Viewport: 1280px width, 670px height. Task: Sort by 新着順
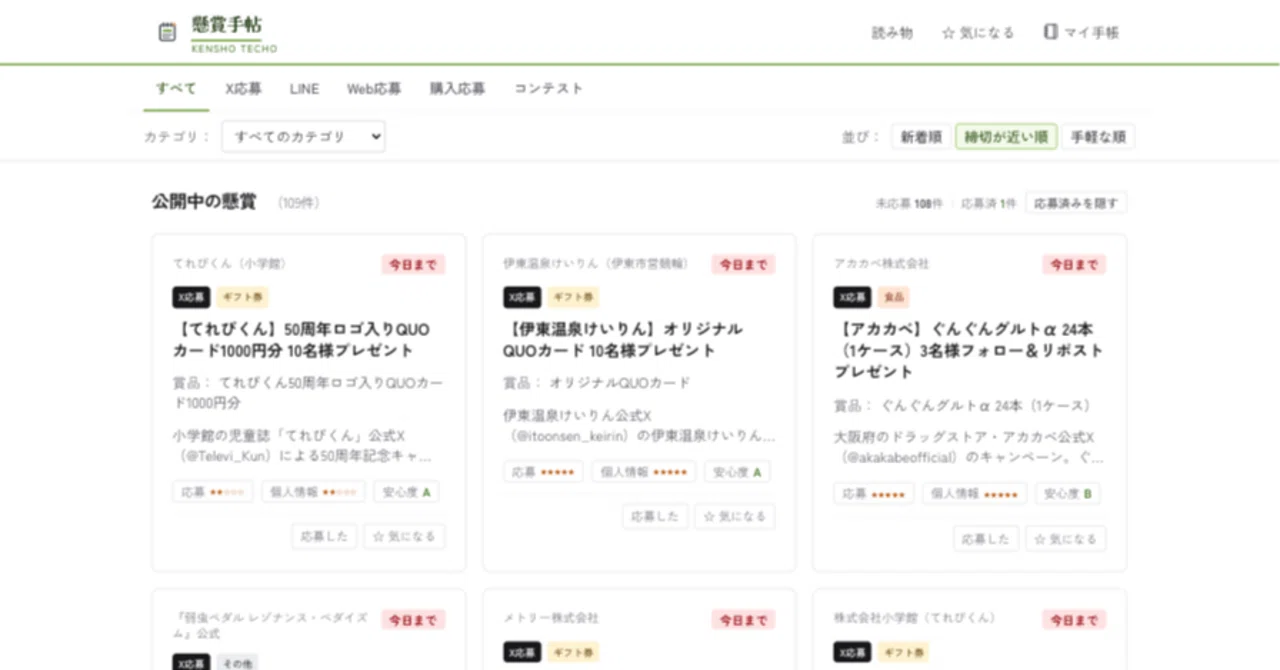coord(921,137)
